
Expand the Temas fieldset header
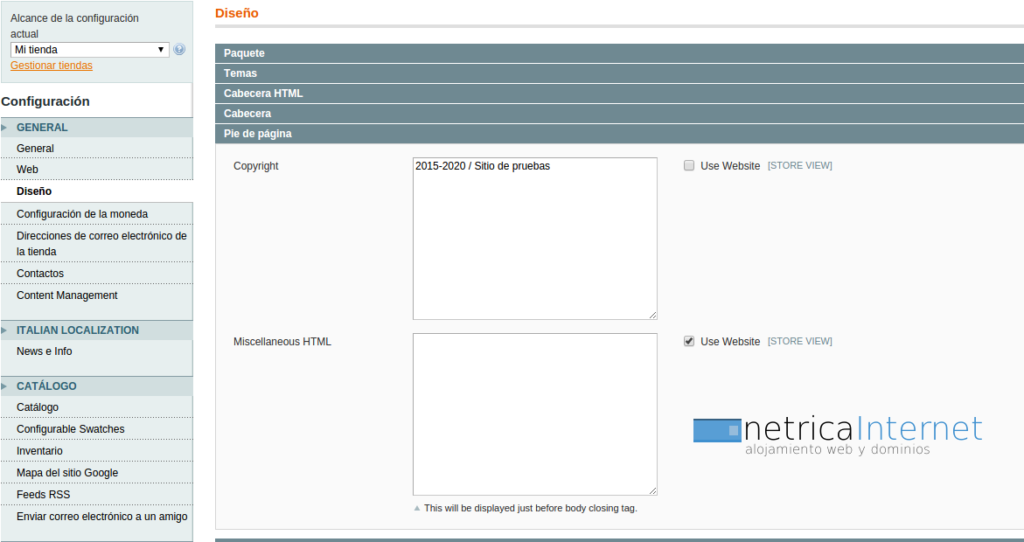pos(619,73)
